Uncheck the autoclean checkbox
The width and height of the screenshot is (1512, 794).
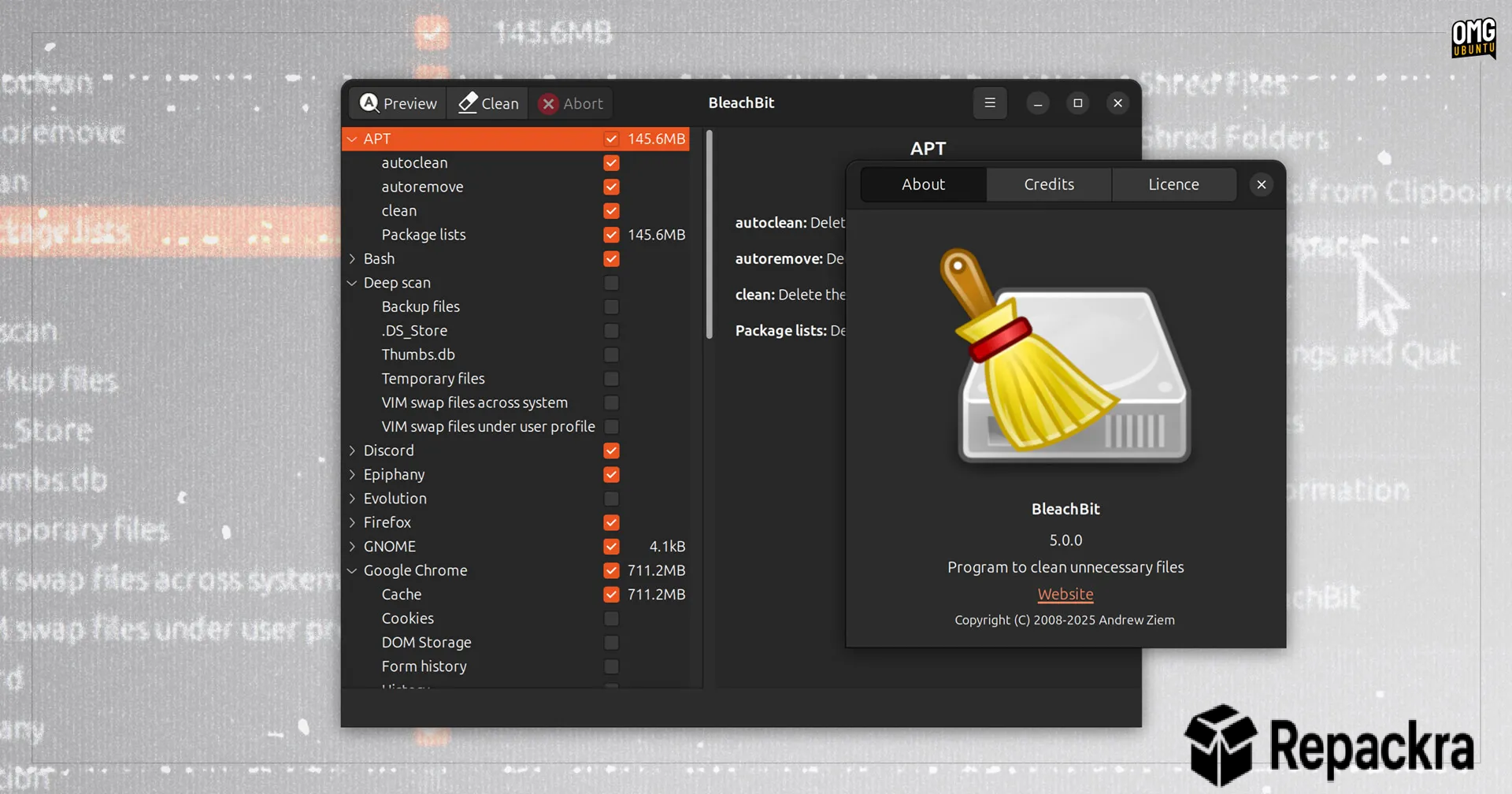click(611, 163)
